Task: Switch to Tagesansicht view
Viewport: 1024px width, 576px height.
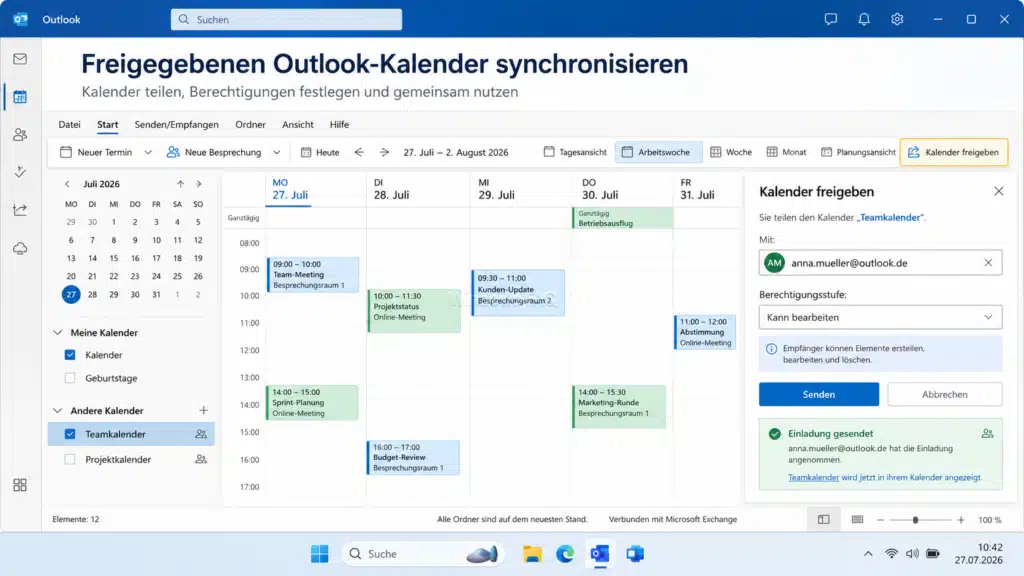Action: 575,152
